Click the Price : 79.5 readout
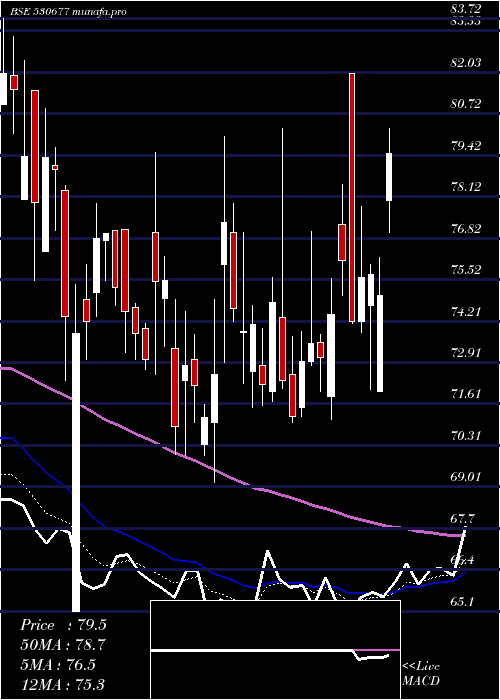Screen dimensions: 500x700 (x=63, y=625)
